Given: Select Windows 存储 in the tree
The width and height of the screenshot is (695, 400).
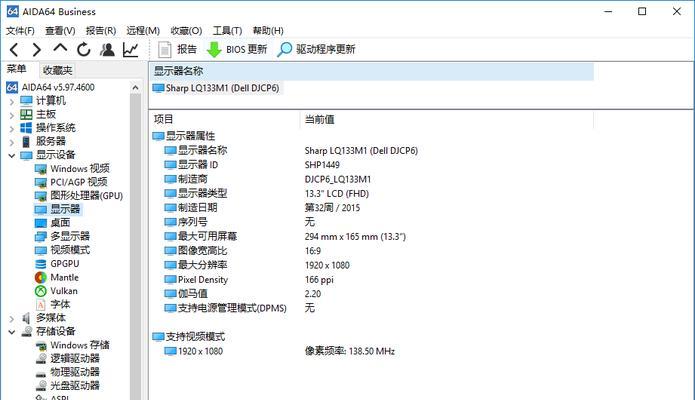Looking at the screenshot, I should click(x=72, y=345).
